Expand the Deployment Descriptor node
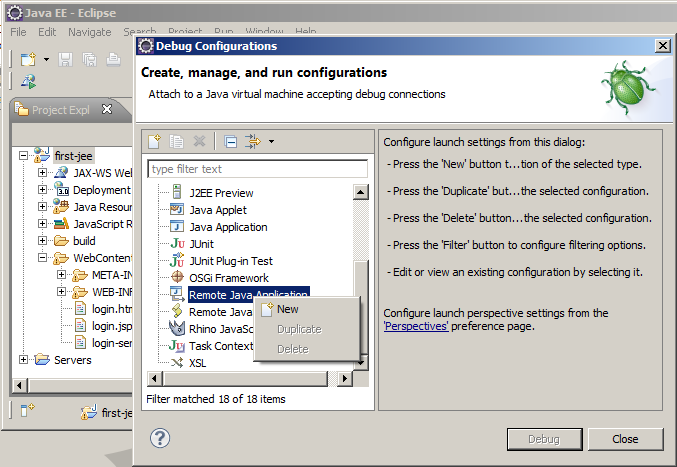 42,189
